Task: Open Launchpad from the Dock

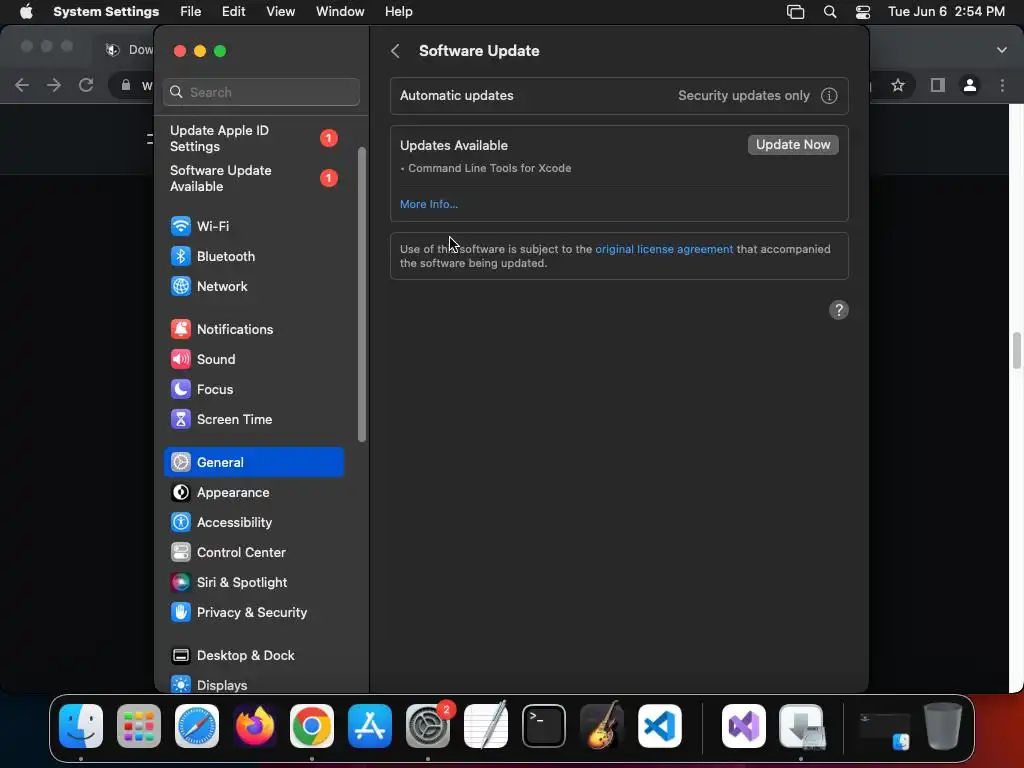Action: (138, 726)
